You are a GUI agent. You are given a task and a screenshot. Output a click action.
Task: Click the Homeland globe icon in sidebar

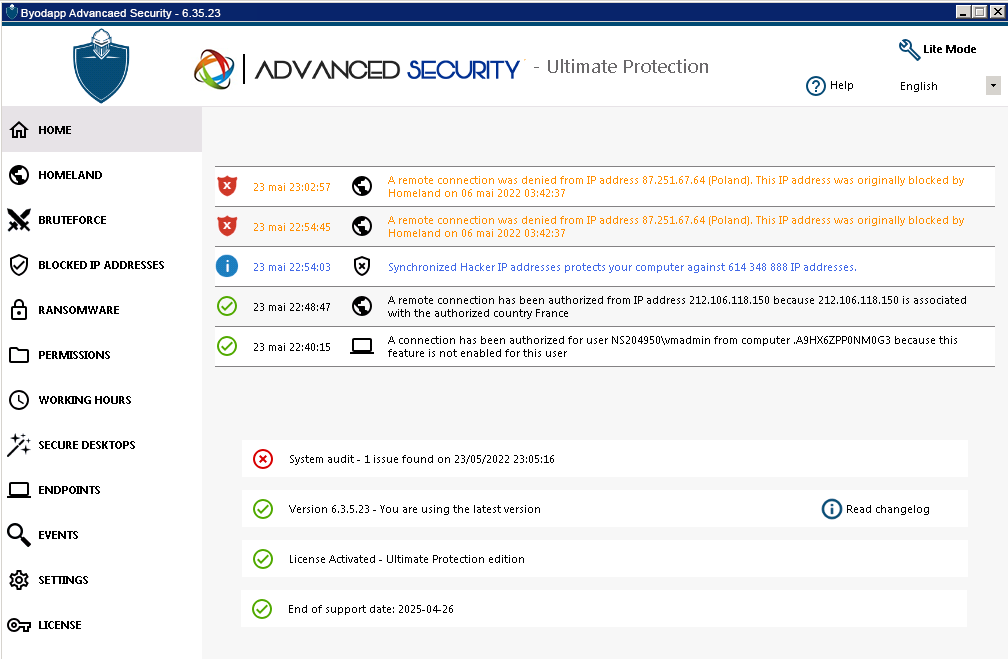19,175
